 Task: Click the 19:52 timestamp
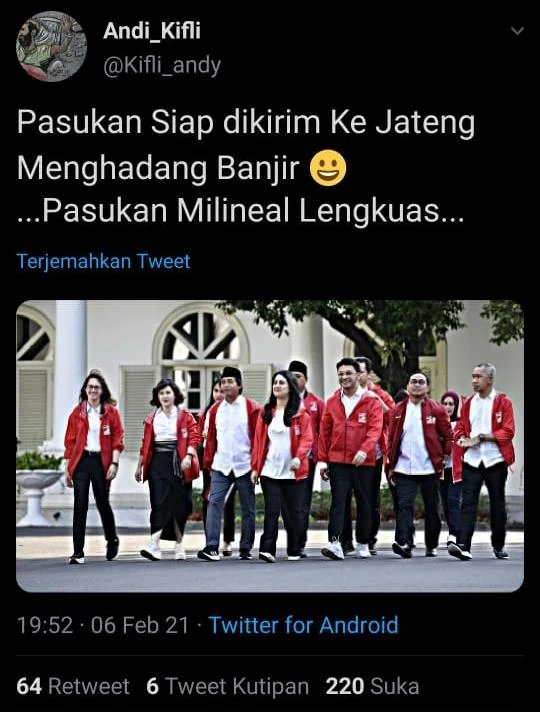tap(45, 625)
